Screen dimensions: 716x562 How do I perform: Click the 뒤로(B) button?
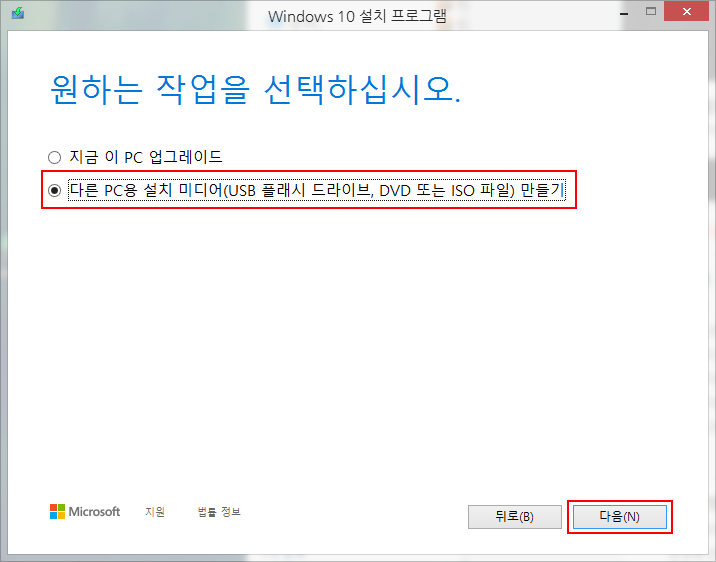point(515,517)
